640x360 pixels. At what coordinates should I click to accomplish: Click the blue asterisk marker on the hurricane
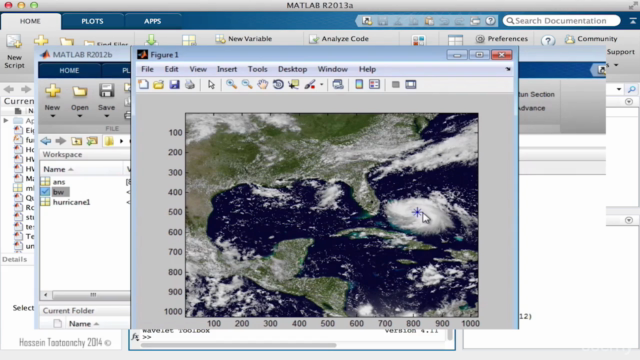click(417, 212)
